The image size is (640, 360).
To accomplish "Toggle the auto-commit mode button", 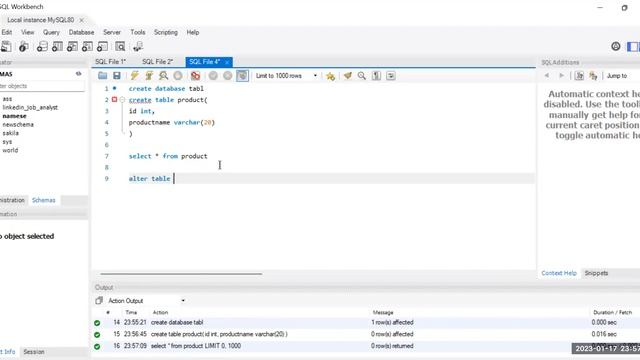I will [242, 76].
